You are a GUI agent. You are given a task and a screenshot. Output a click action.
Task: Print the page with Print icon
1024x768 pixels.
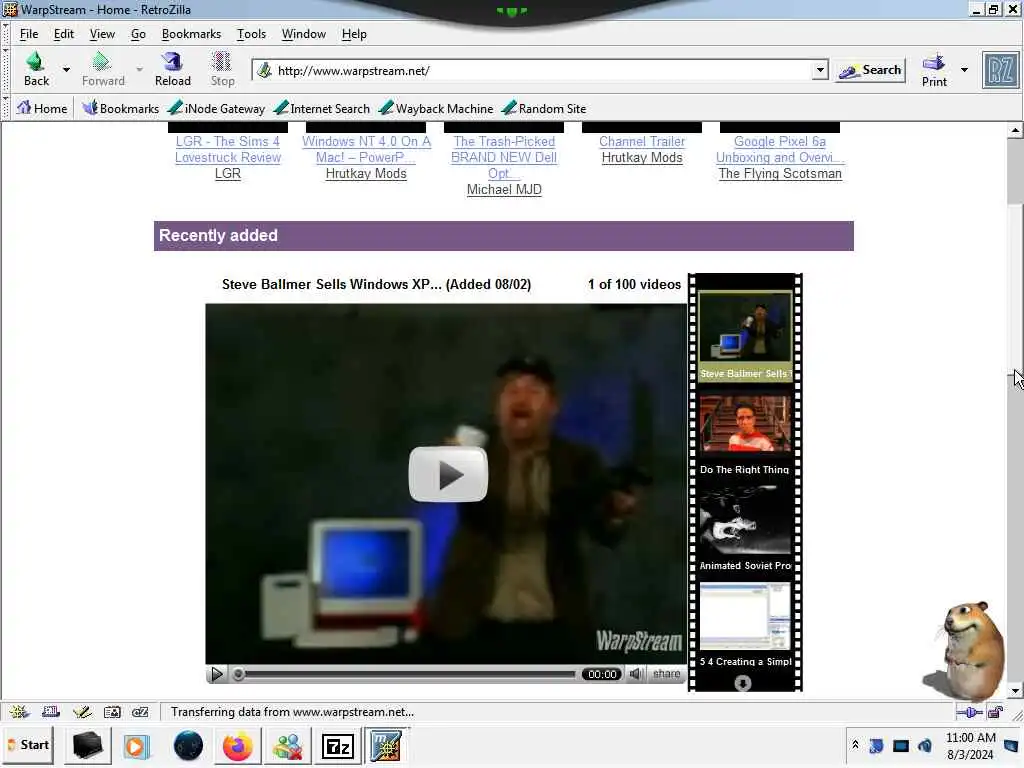(x=934, y=70)
